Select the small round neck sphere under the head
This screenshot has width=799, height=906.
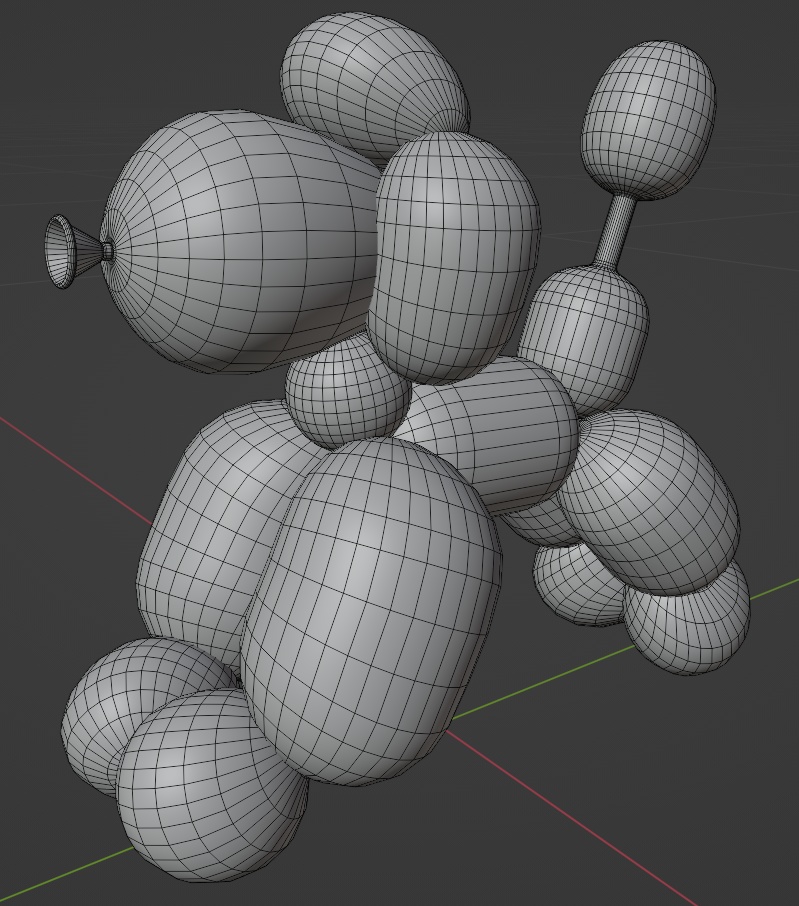click(347, 393)
